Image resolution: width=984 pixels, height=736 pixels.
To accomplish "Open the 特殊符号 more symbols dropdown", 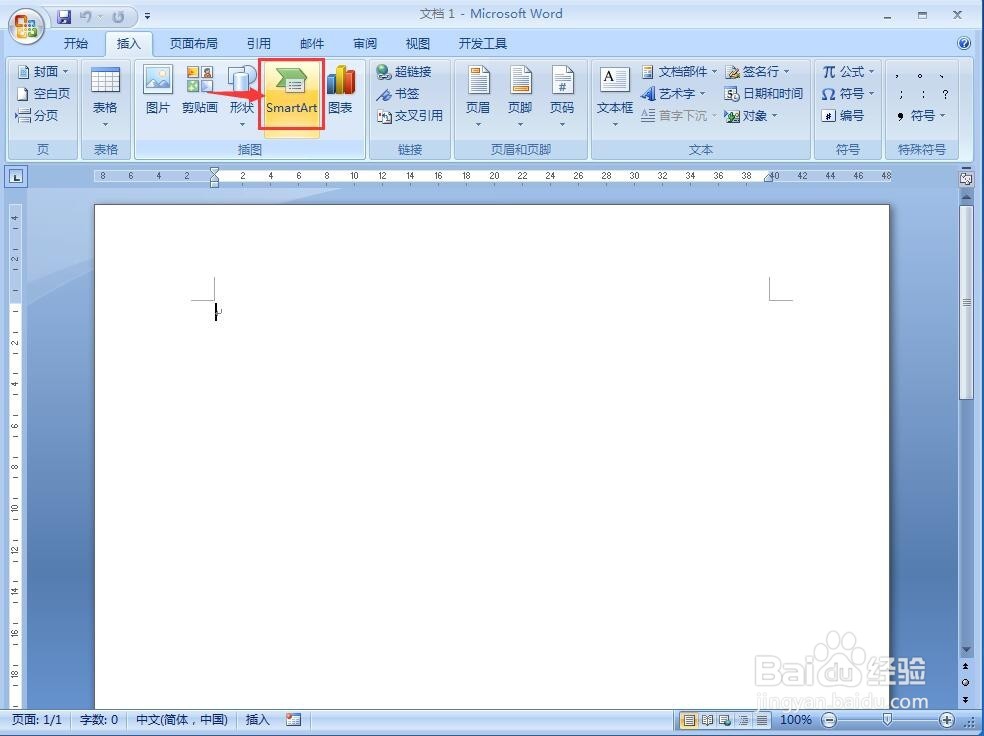I will click(921, 115).
